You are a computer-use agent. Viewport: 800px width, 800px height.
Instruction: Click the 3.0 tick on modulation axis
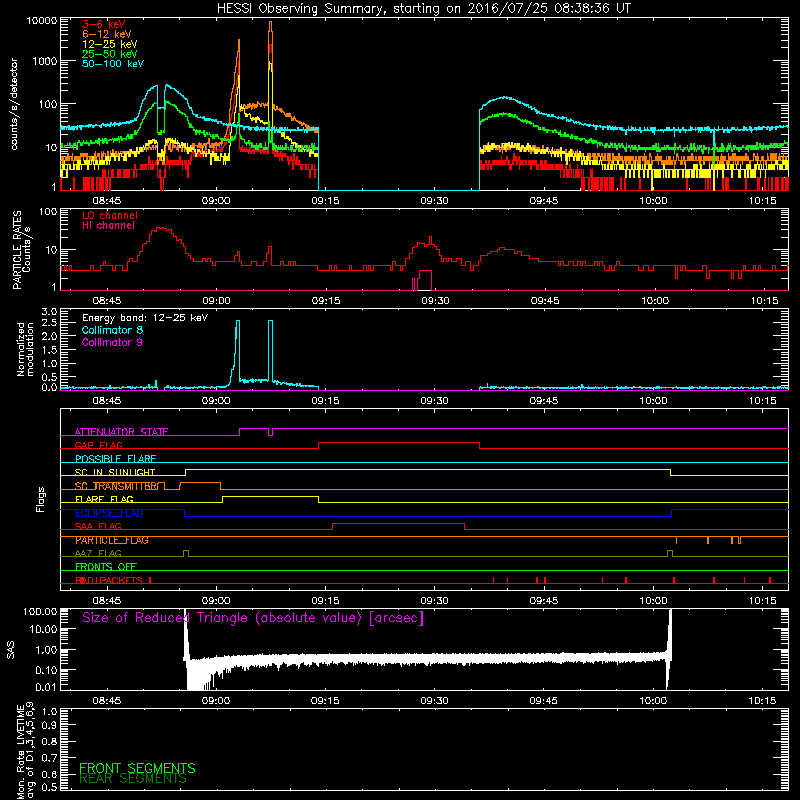tap(49, 311)
